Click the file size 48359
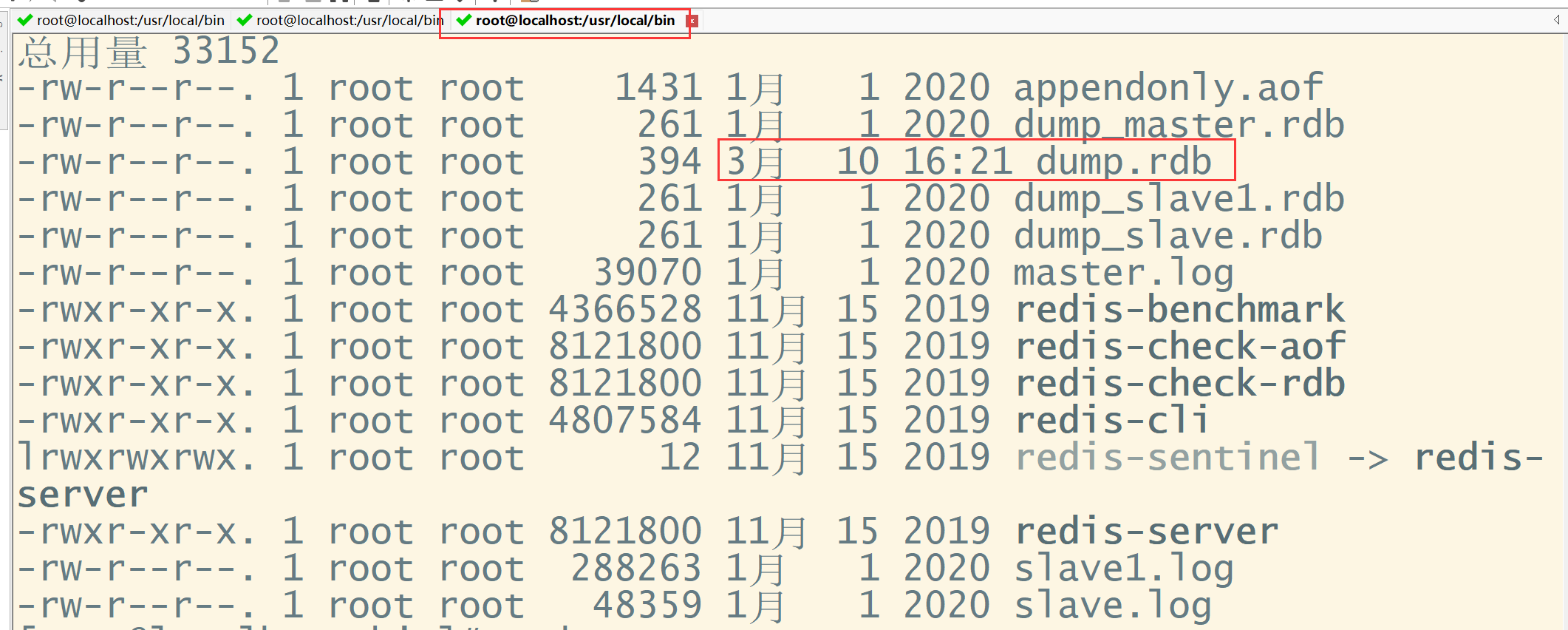 [x=647, y=606]
